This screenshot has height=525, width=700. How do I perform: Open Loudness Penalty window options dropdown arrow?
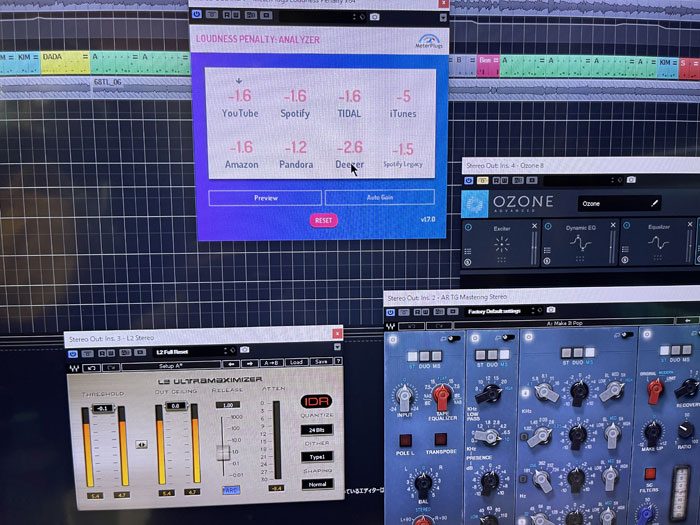[x=443, y=18]
